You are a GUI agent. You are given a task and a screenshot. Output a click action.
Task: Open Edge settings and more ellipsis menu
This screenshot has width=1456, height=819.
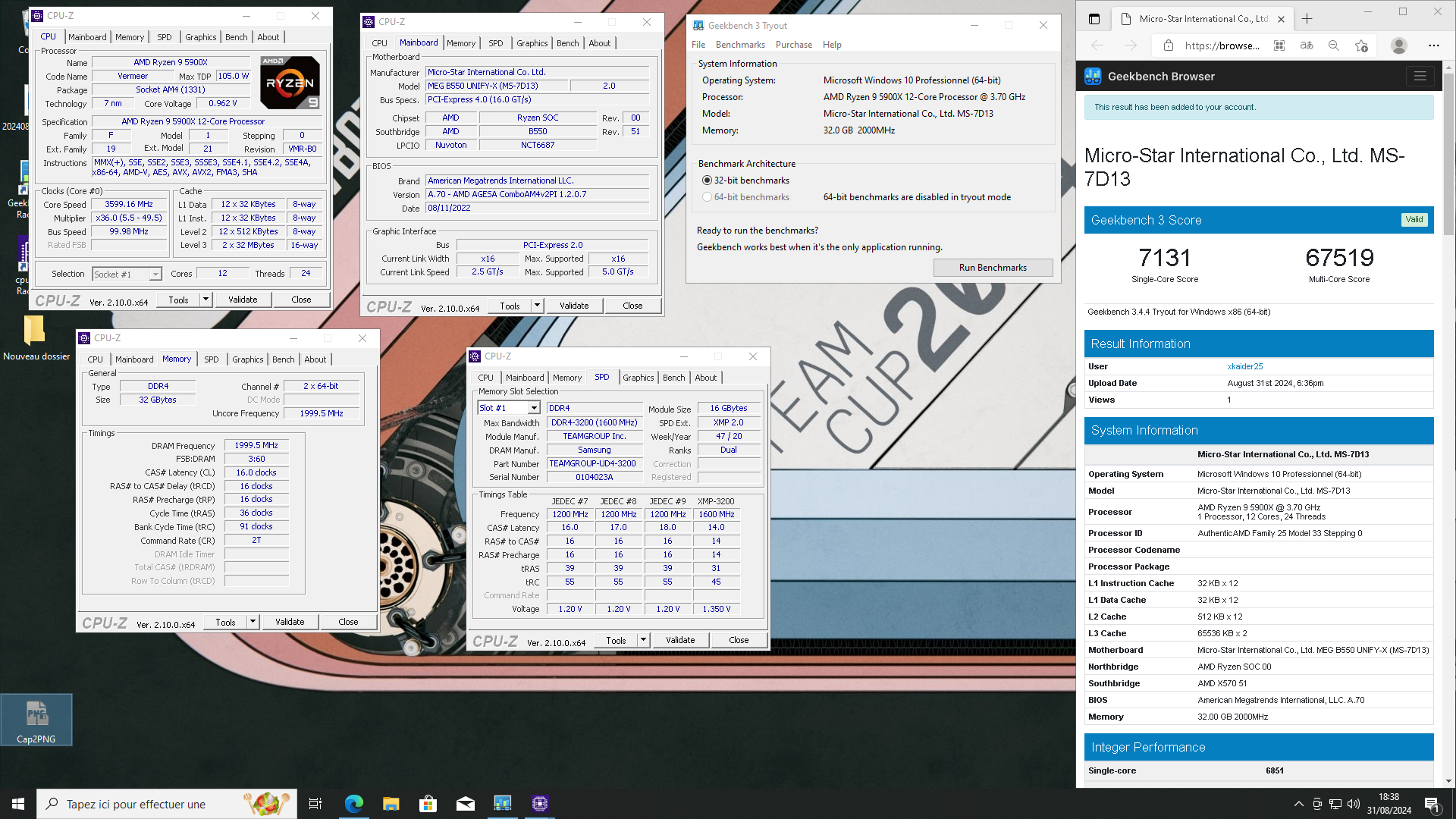point(1433,45)
